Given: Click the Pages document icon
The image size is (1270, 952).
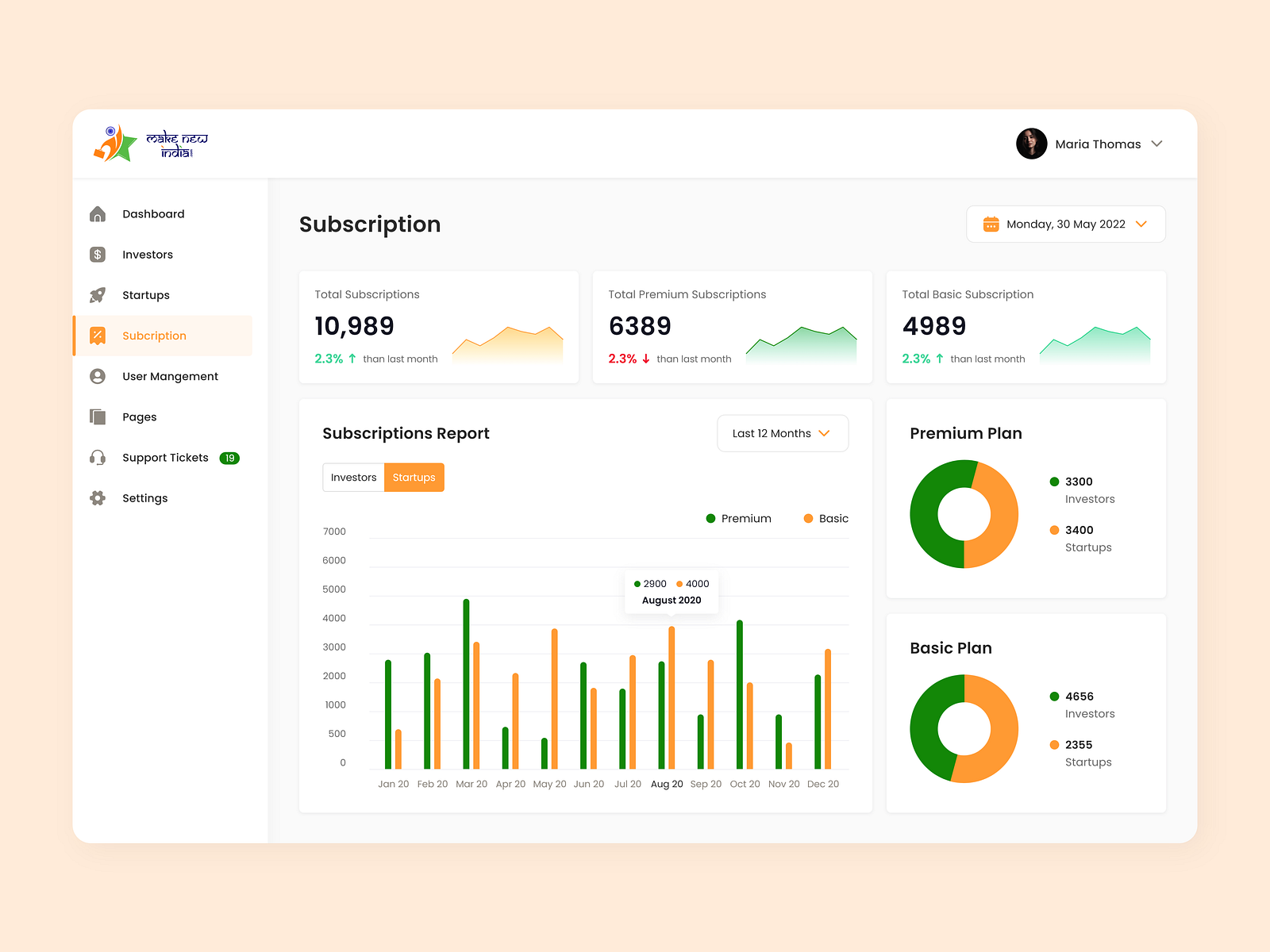Looking at the screenshot, I should point(97,416).
